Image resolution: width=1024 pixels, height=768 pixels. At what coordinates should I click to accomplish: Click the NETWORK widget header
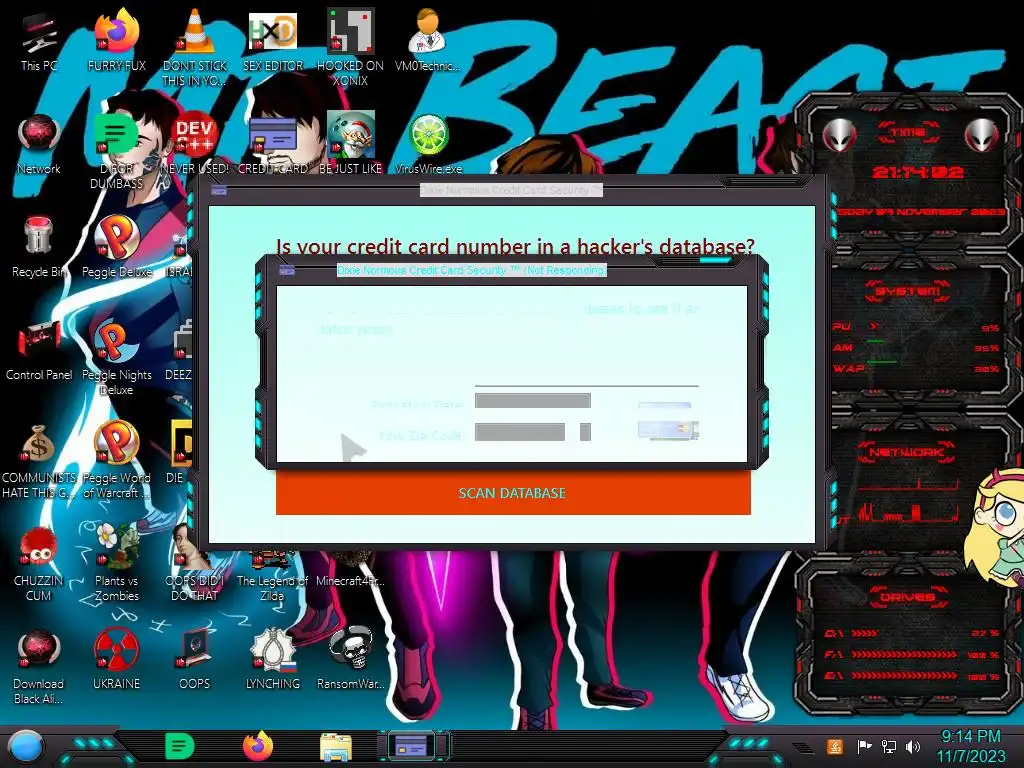coord(908,452)
